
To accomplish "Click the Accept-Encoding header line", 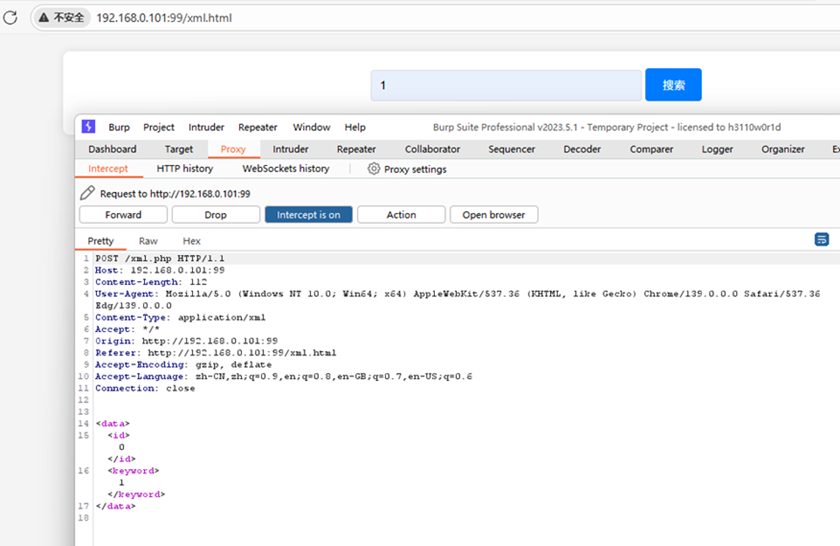I will click(183, 364).
